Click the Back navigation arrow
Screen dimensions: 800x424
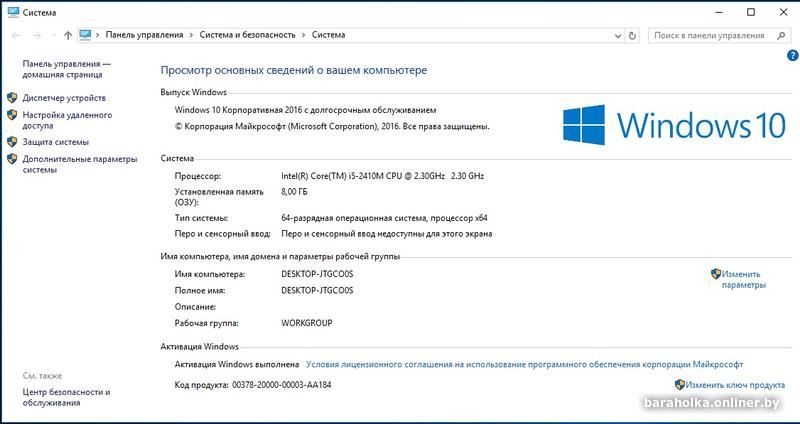pyautogui.click(x=16, y=35)
